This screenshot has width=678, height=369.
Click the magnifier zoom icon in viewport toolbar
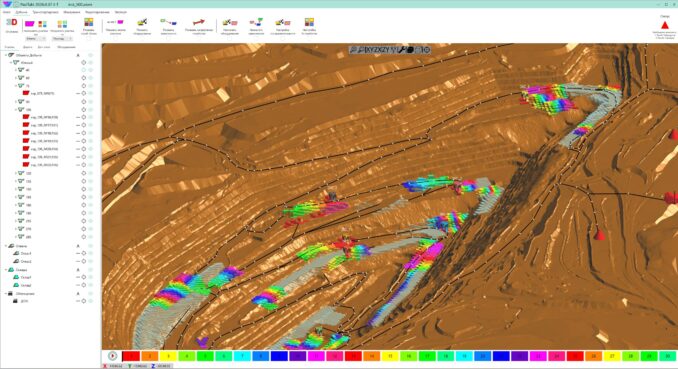(353, 50)
